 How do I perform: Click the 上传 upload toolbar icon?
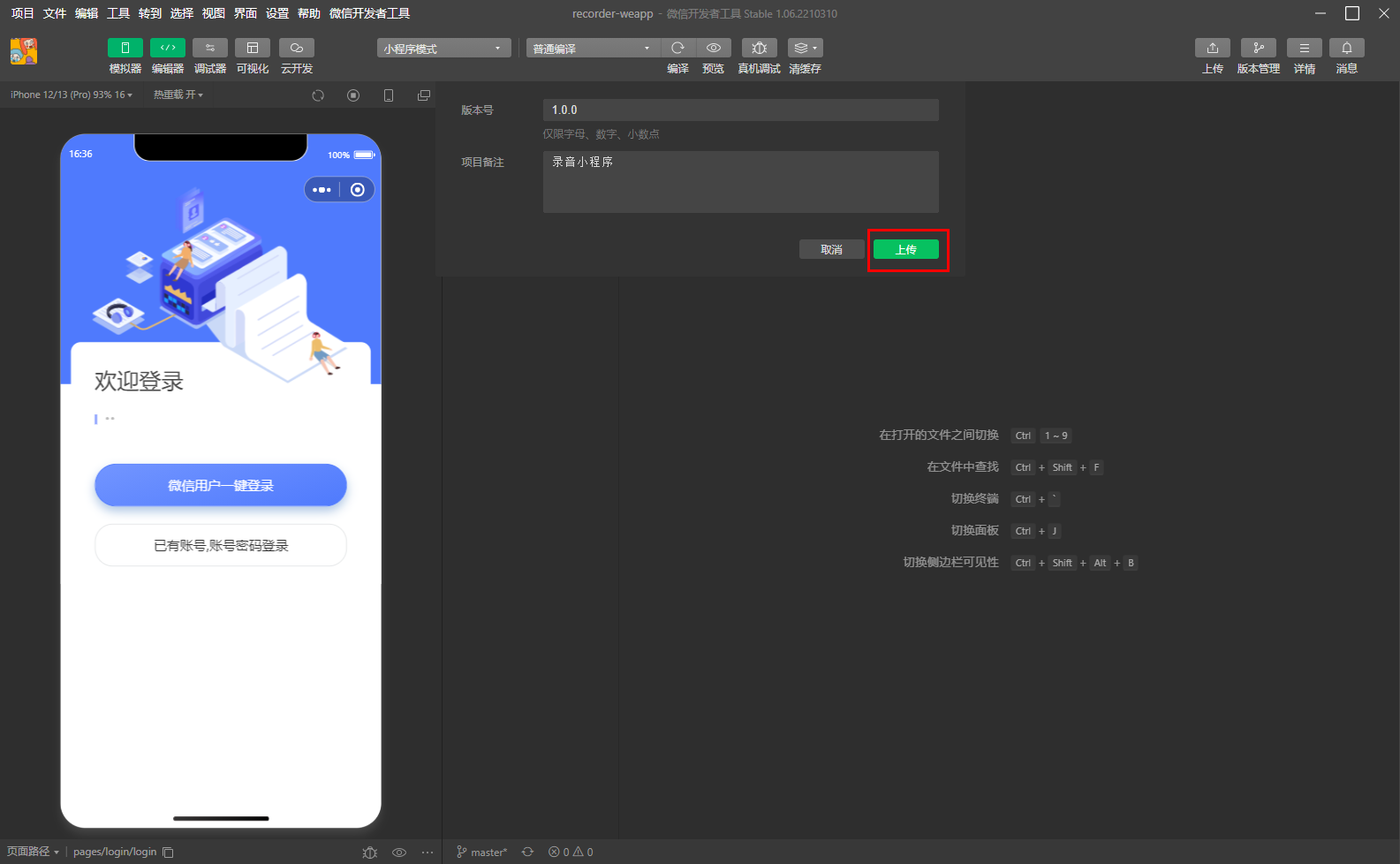[1213, 48]
